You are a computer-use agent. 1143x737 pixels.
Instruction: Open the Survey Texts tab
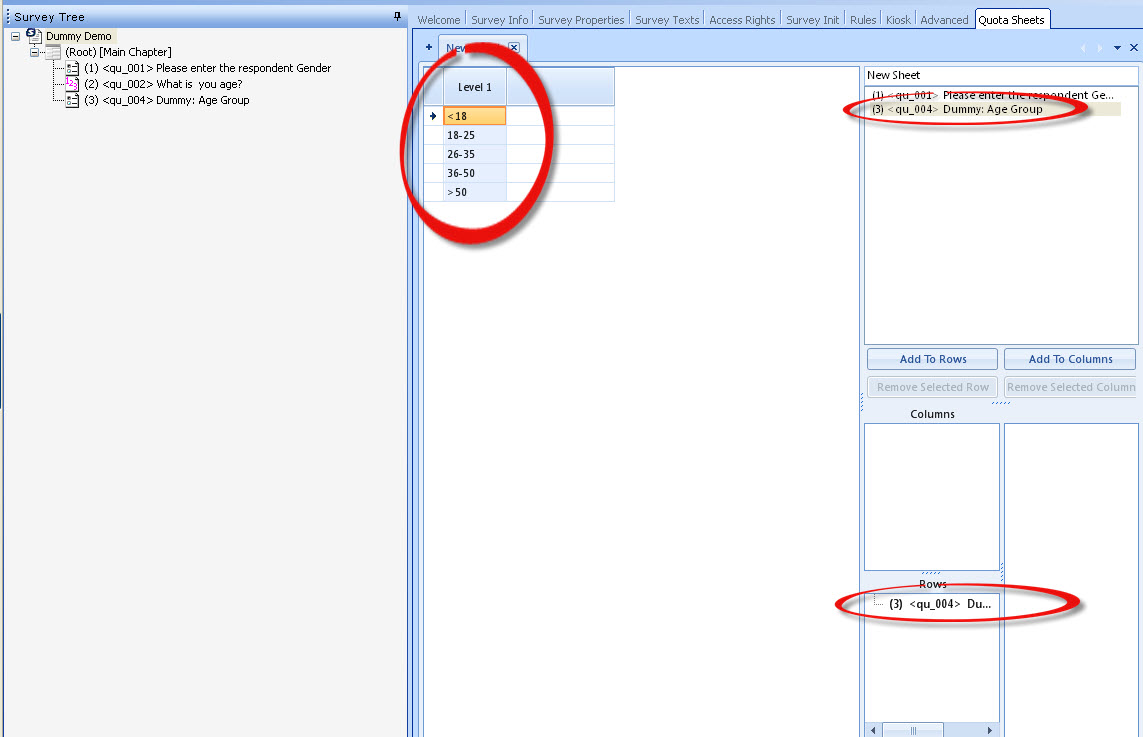point(667,20)
